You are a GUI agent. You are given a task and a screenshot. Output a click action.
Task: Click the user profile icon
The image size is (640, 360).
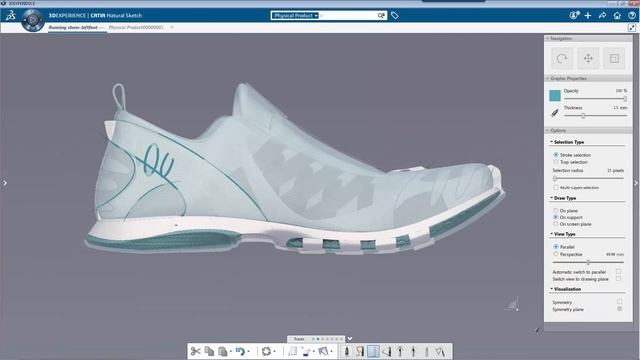click(574, 16)
